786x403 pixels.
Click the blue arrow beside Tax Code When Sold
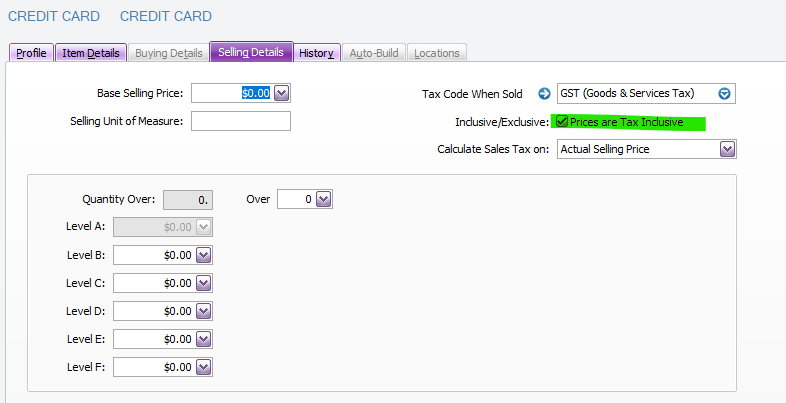(544, 94)
